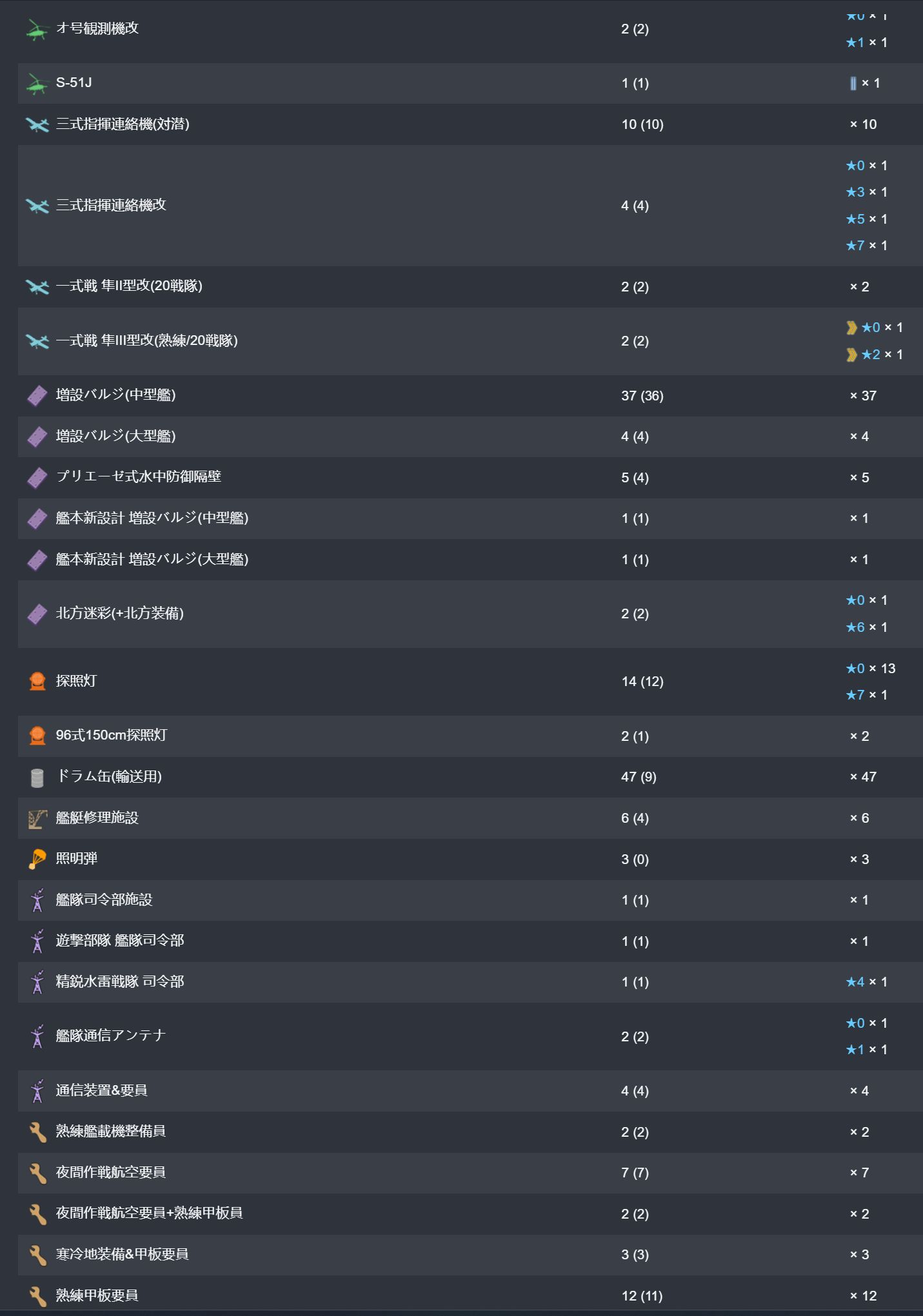Select the 北方迷彩(+北方装備) row name
Screen dimensions: 923x1316
click(x=120, y=613)
